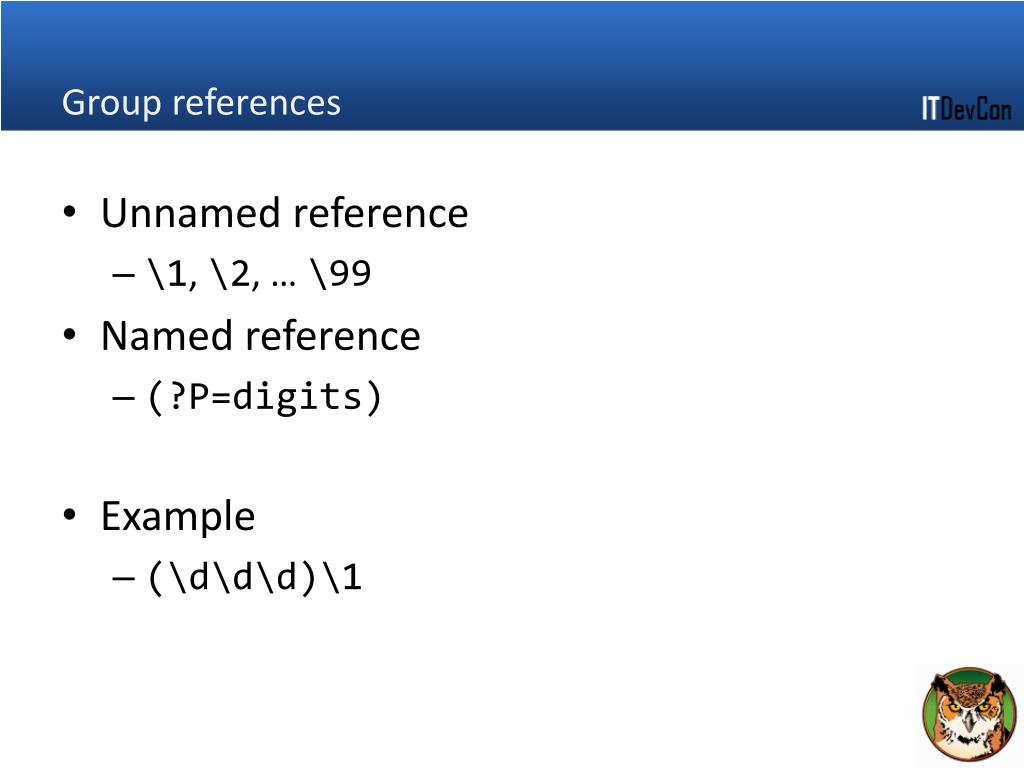Click the Unnamed reference bullet text
This screenshot has width=1024, height=768.
[285, 213]
